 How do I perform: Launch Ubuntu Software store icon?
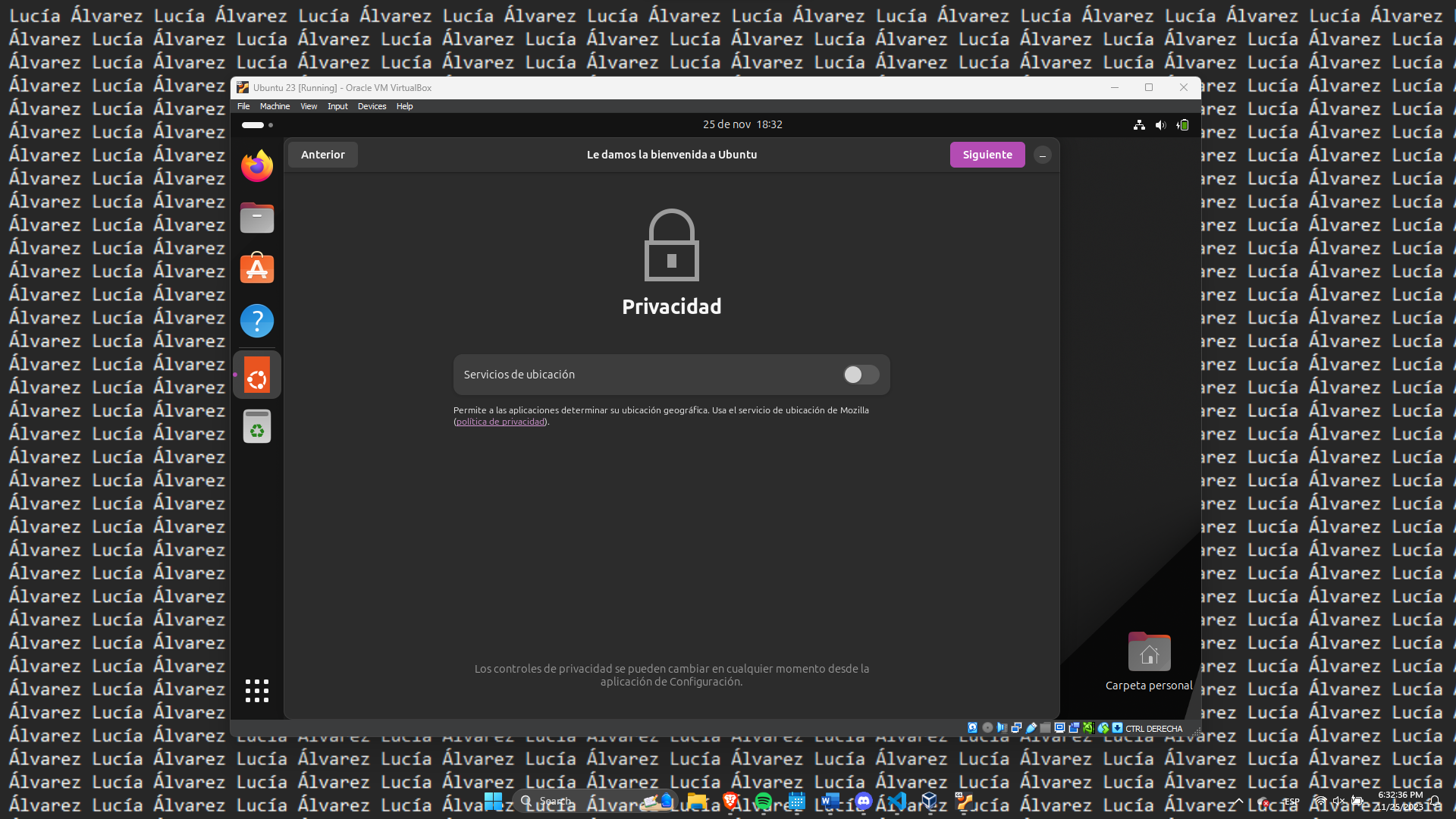(256, 268)
